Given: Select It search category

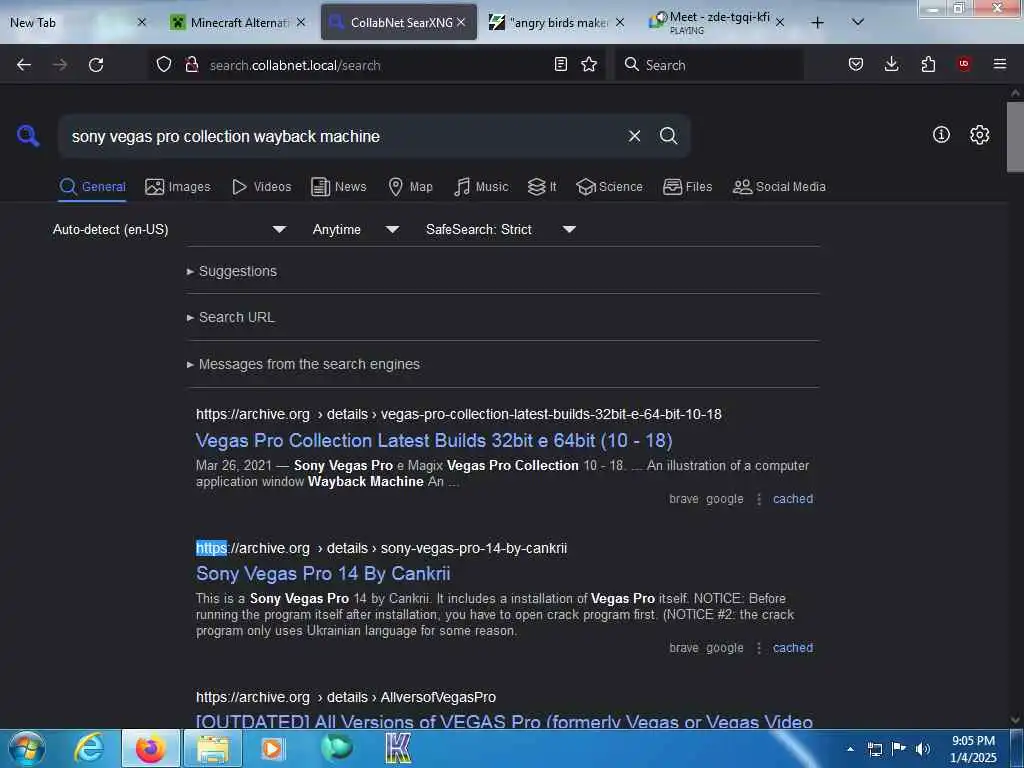Looking at the screenshot, I should 542,187.
